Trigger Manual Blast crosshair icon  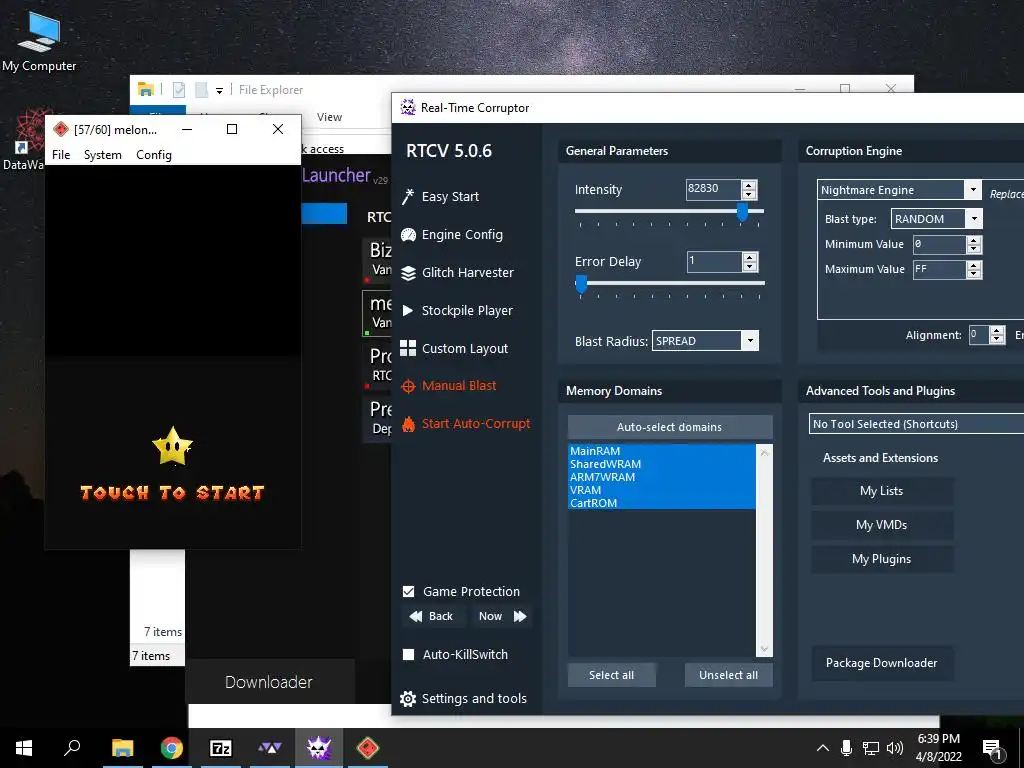[408, 386]
